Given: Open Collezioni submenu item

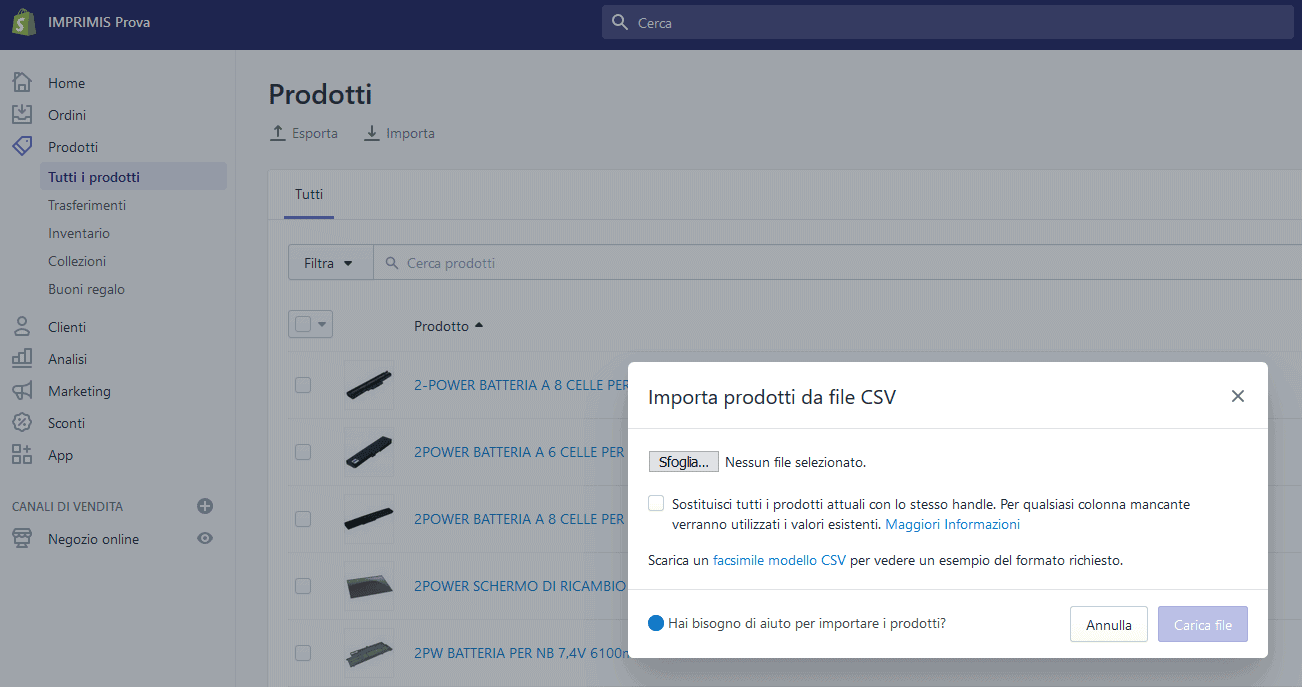Looking at the screenshot, I should tap(77, 261).
